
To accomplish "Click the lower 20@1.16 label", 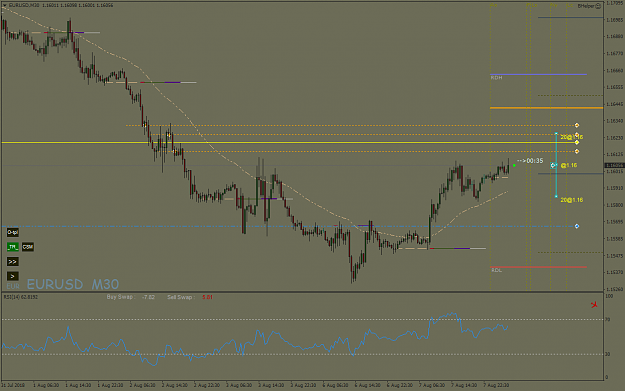I will click(x=572, y=200).
